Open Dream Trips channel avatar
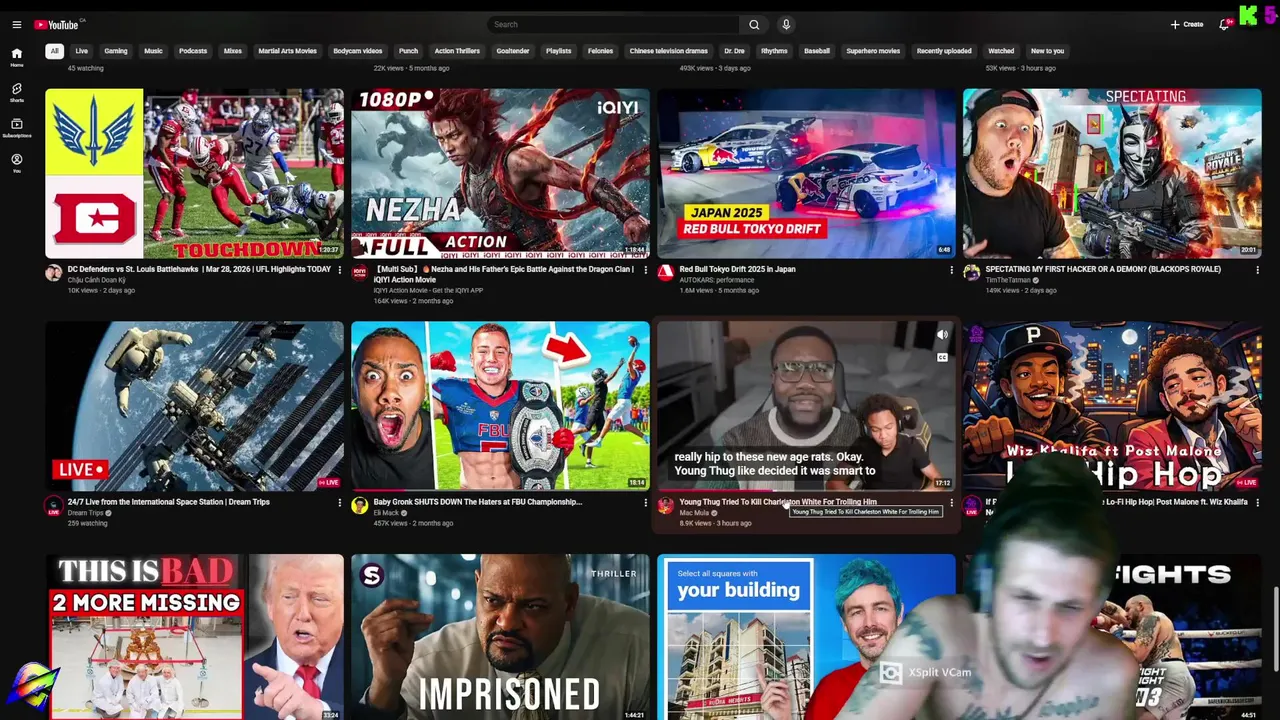This screenshot has height=720, width=1280. (53, 506)
